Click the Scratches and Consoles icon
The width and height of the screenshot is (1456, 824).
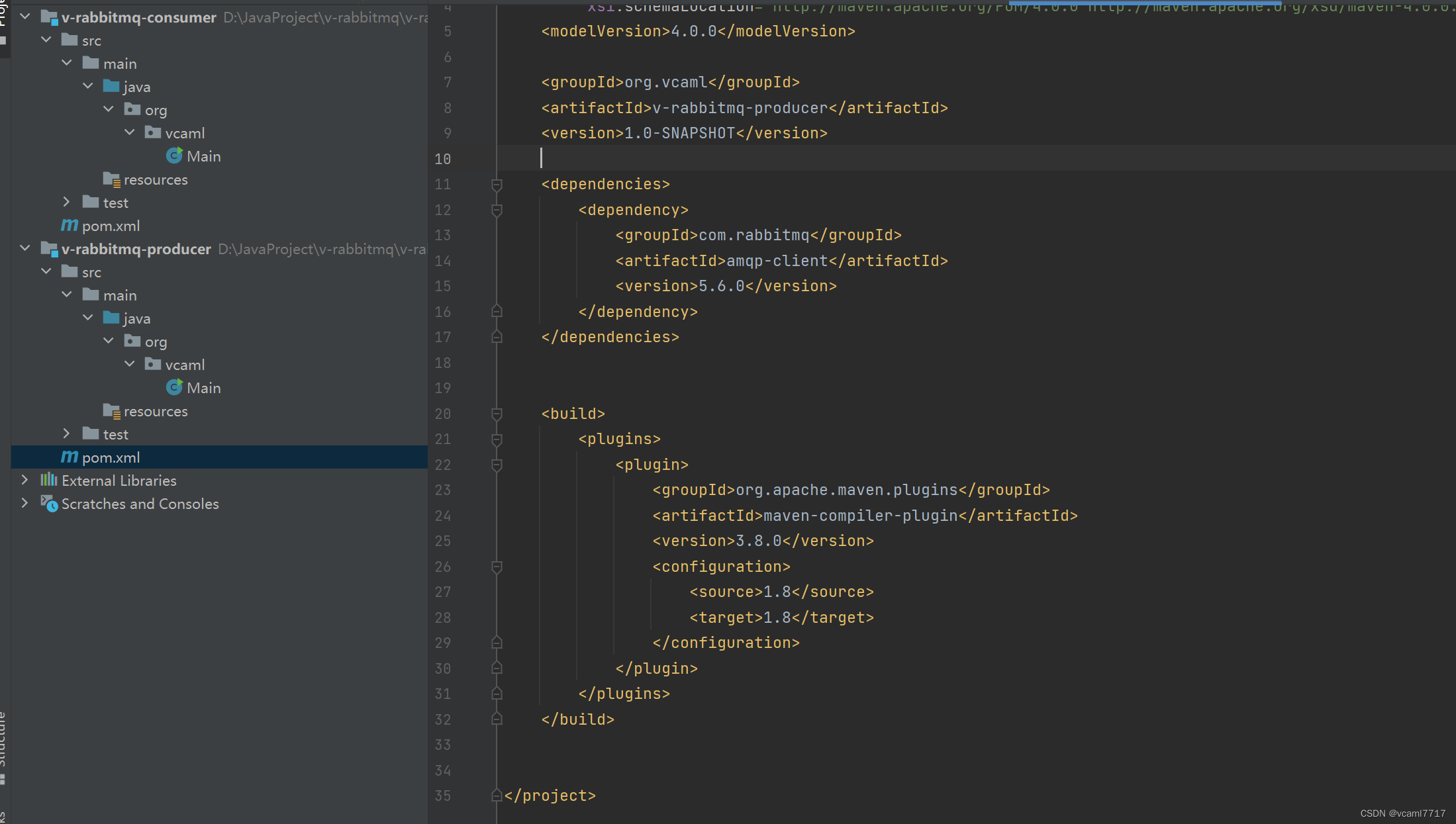click(x=50, y=504)
